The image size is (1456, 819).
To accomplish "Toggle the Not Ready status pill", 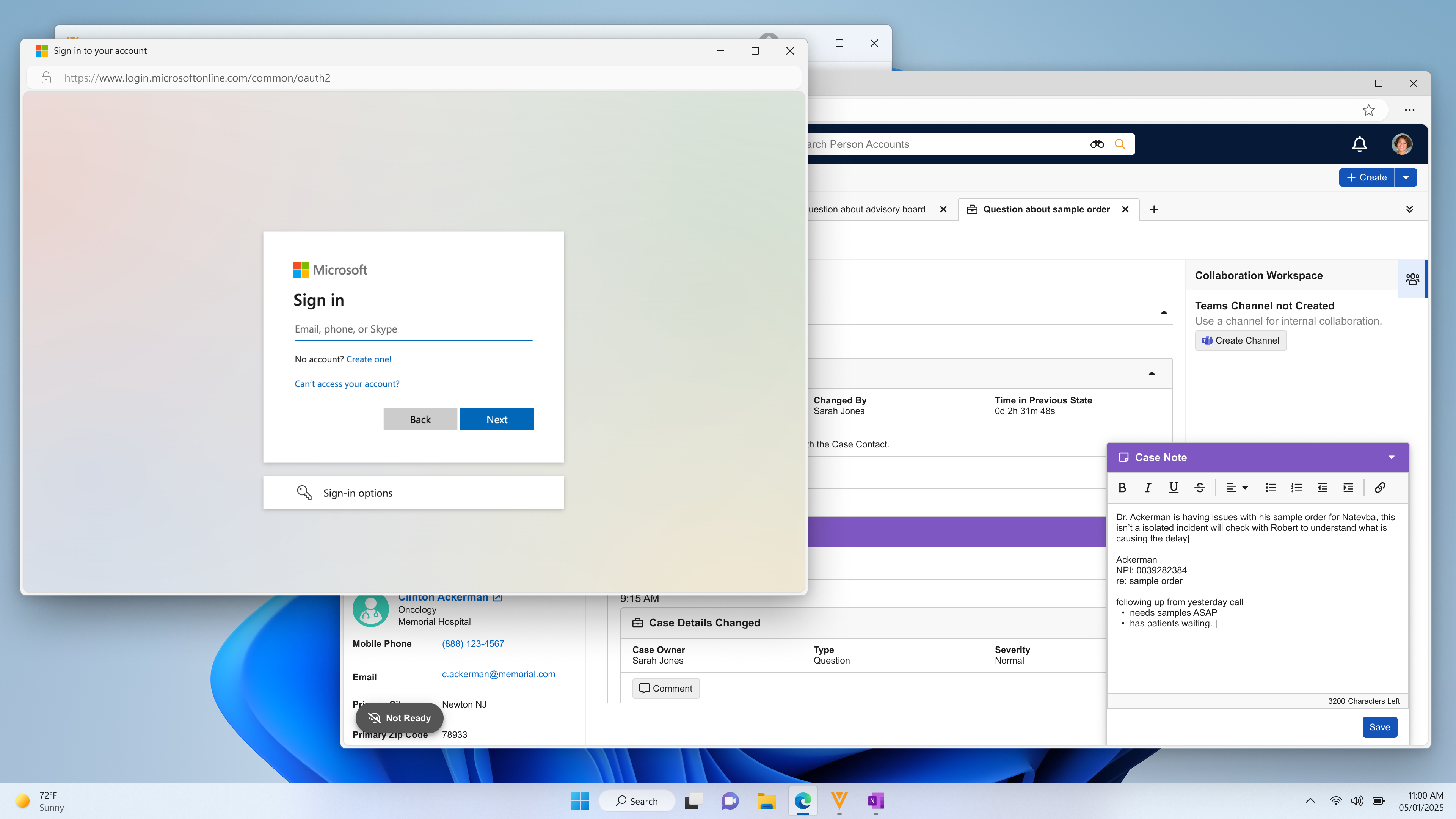I will [399, 718].
